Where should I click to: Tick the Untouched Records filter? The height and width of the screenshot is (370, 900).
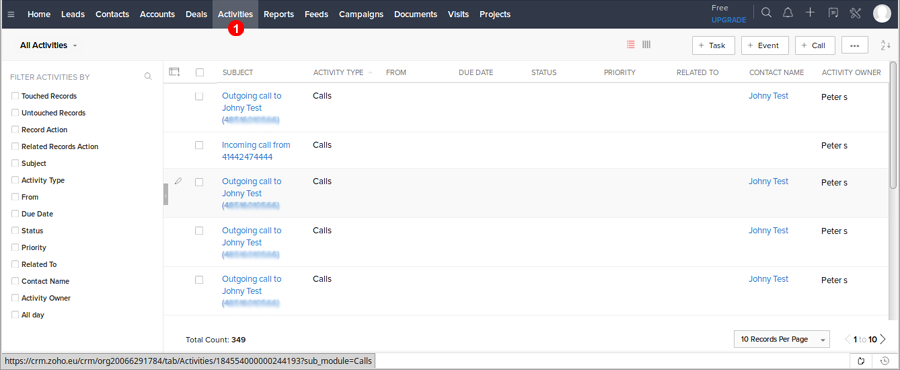(15, 113)
